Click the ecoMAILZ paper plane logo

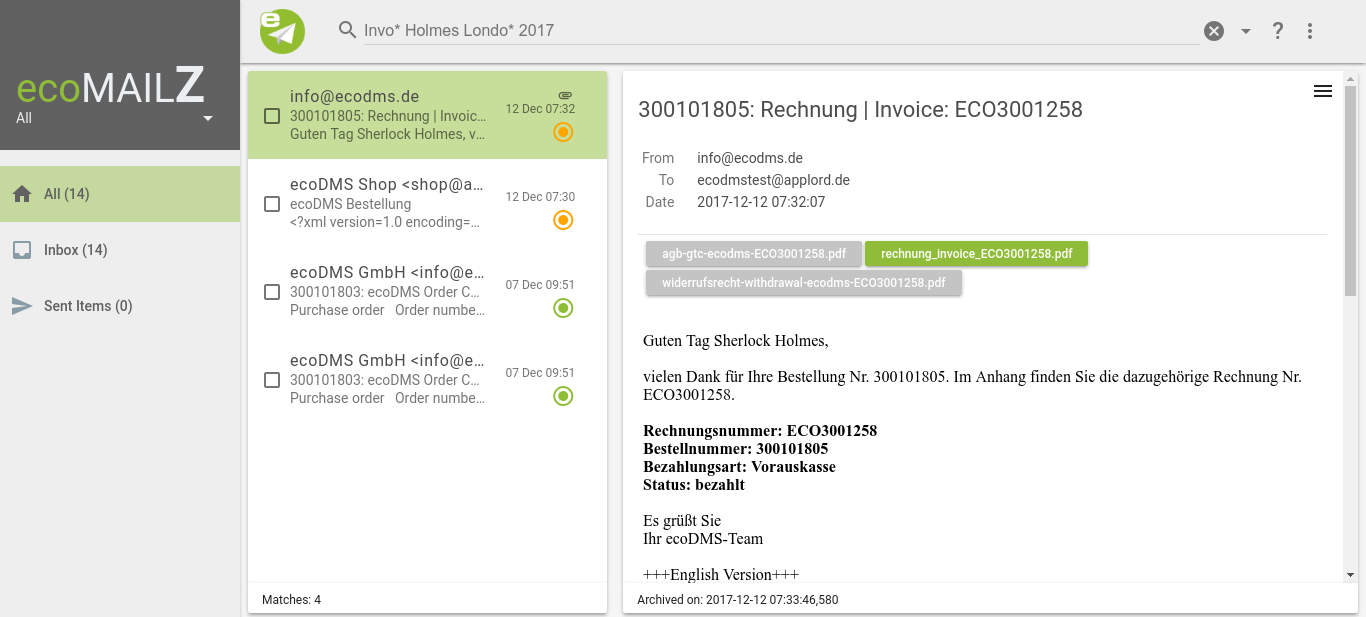coord(282,31)
